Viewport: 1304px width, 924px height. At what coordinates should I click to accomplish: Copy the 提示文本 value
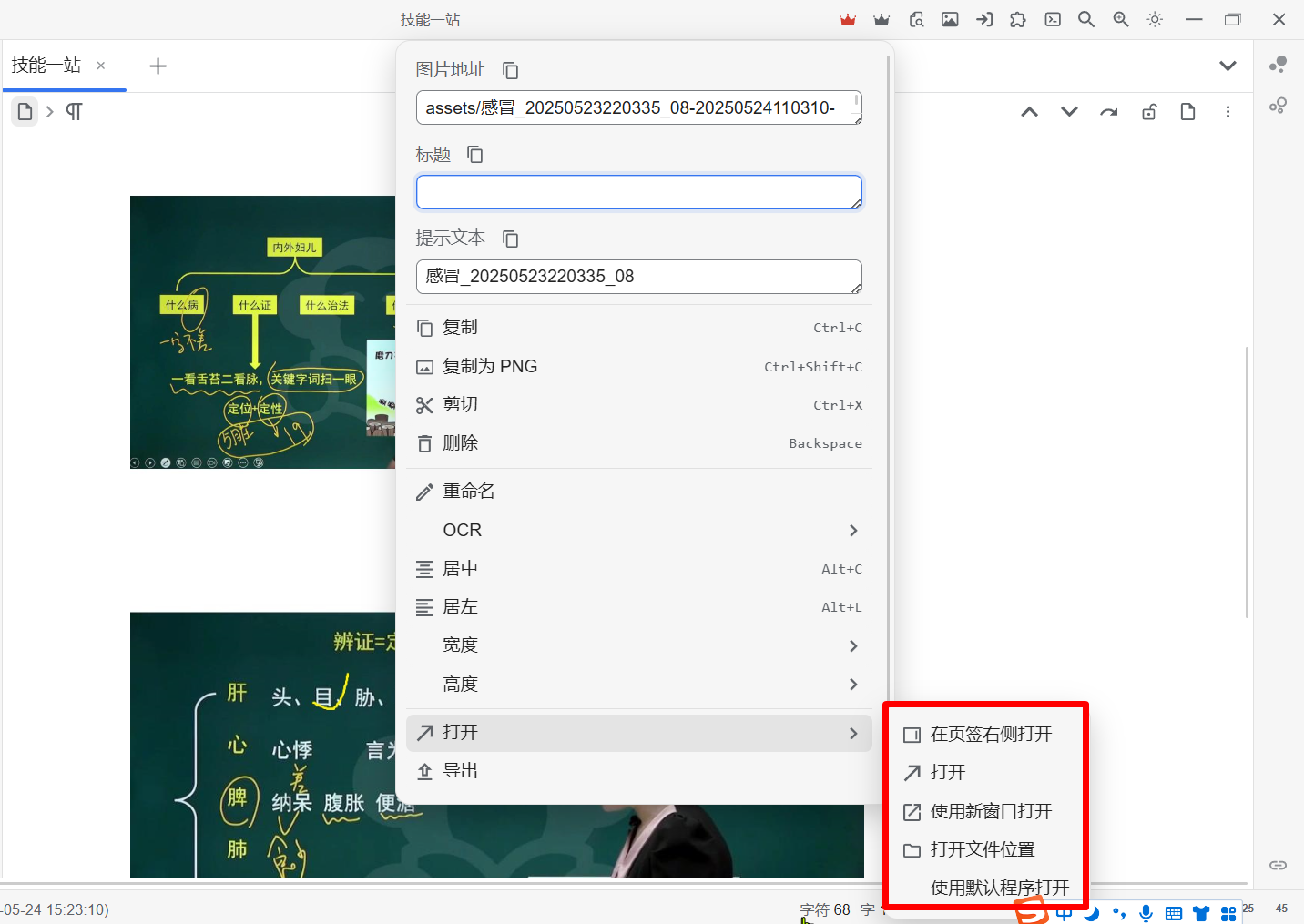(511, 239)
